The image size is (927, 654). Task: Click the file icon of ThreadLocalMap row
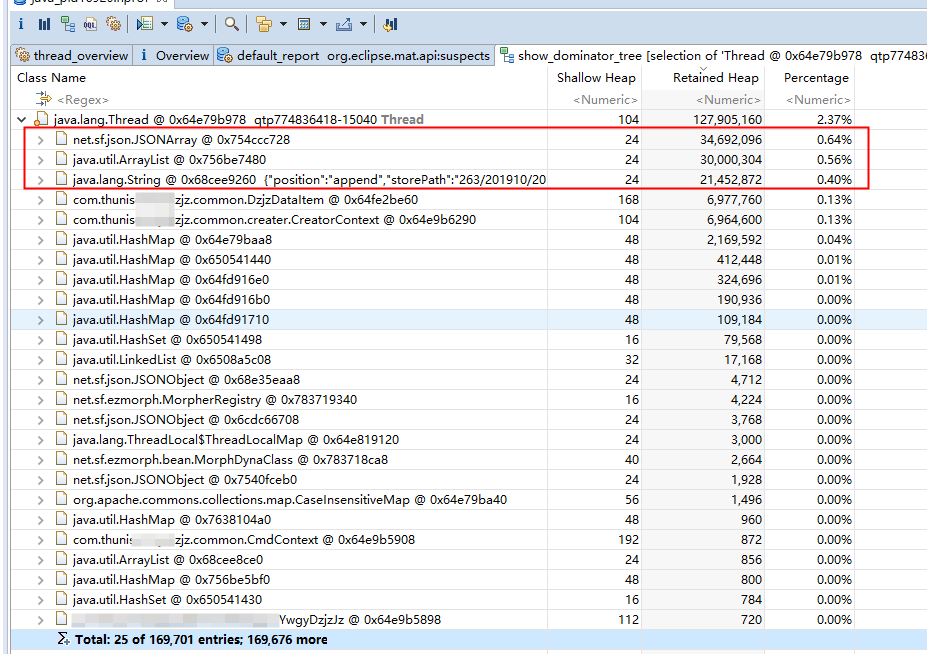point(61,439)
